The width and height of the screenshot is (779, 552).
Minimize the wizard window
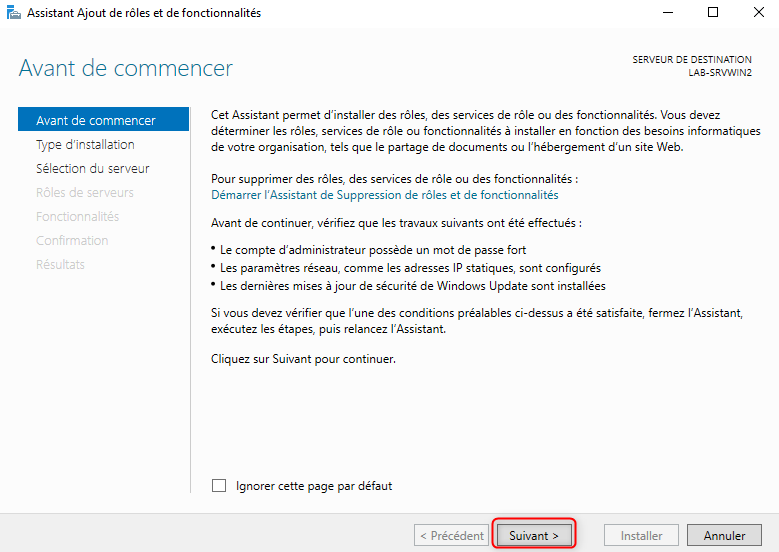click(668, 12)
